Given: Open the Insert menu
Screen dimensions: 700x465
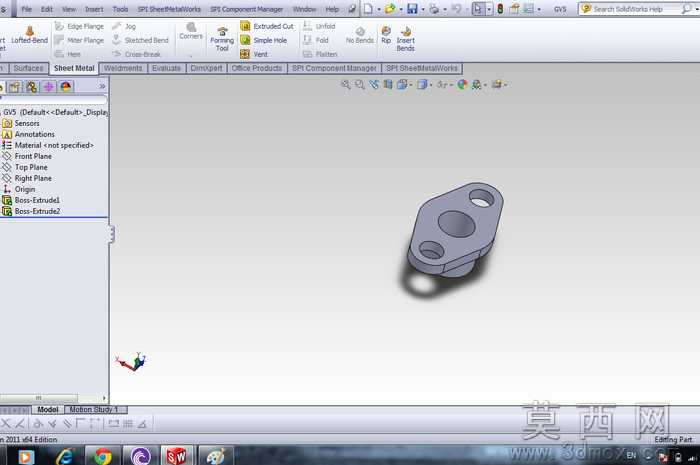Looking at the screenshot, I should [94, 9].
